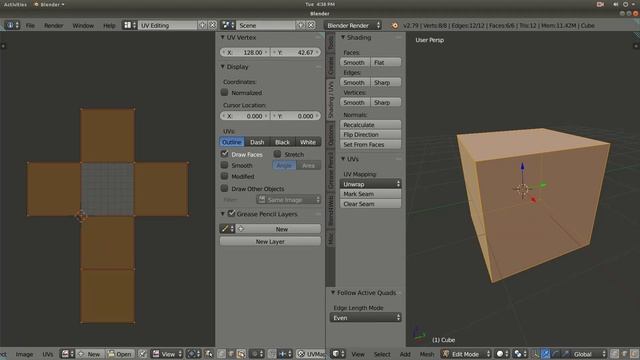Screen dimensions: 640x360
Task: Open the UV editor pivot point selector
Action: point(193,354)
